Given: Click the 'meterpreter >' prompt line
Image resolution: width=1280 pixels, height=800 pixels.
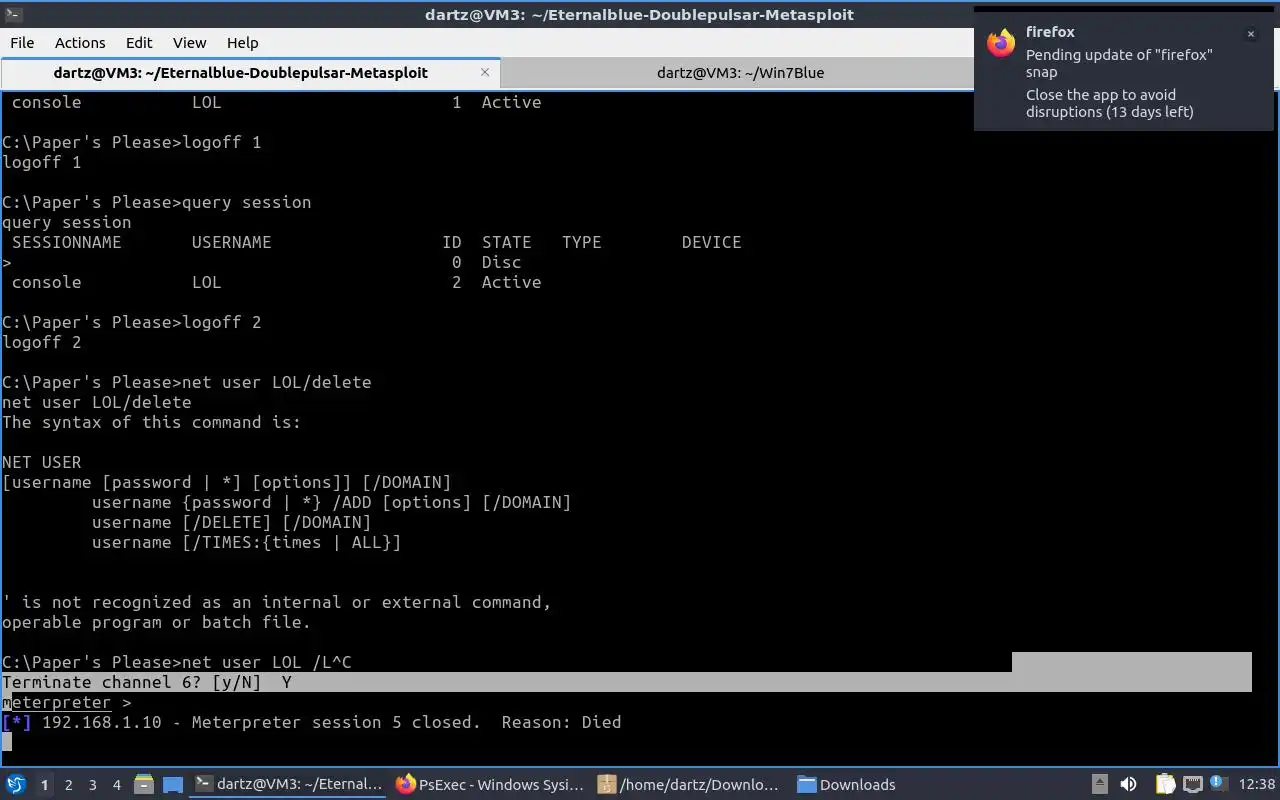Looking at the screenshot, I should [66, 703].
